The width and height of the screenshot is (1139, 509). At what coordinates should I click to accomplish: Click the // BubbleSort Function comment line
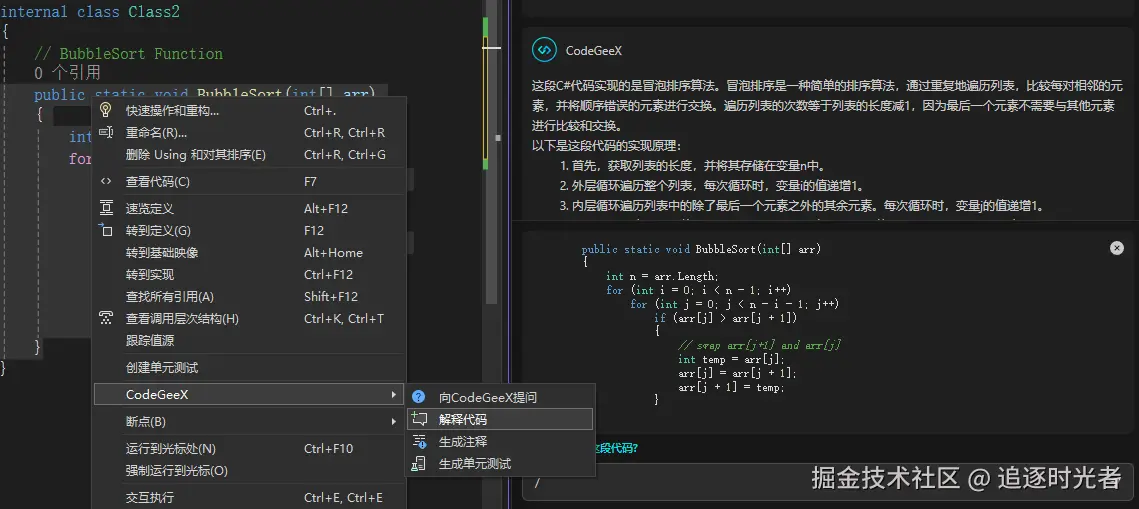129,54
